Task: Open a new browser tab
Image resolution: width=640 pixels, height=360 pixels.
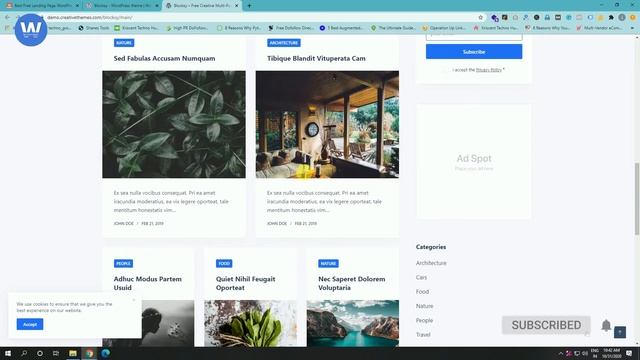Action: 249,6
